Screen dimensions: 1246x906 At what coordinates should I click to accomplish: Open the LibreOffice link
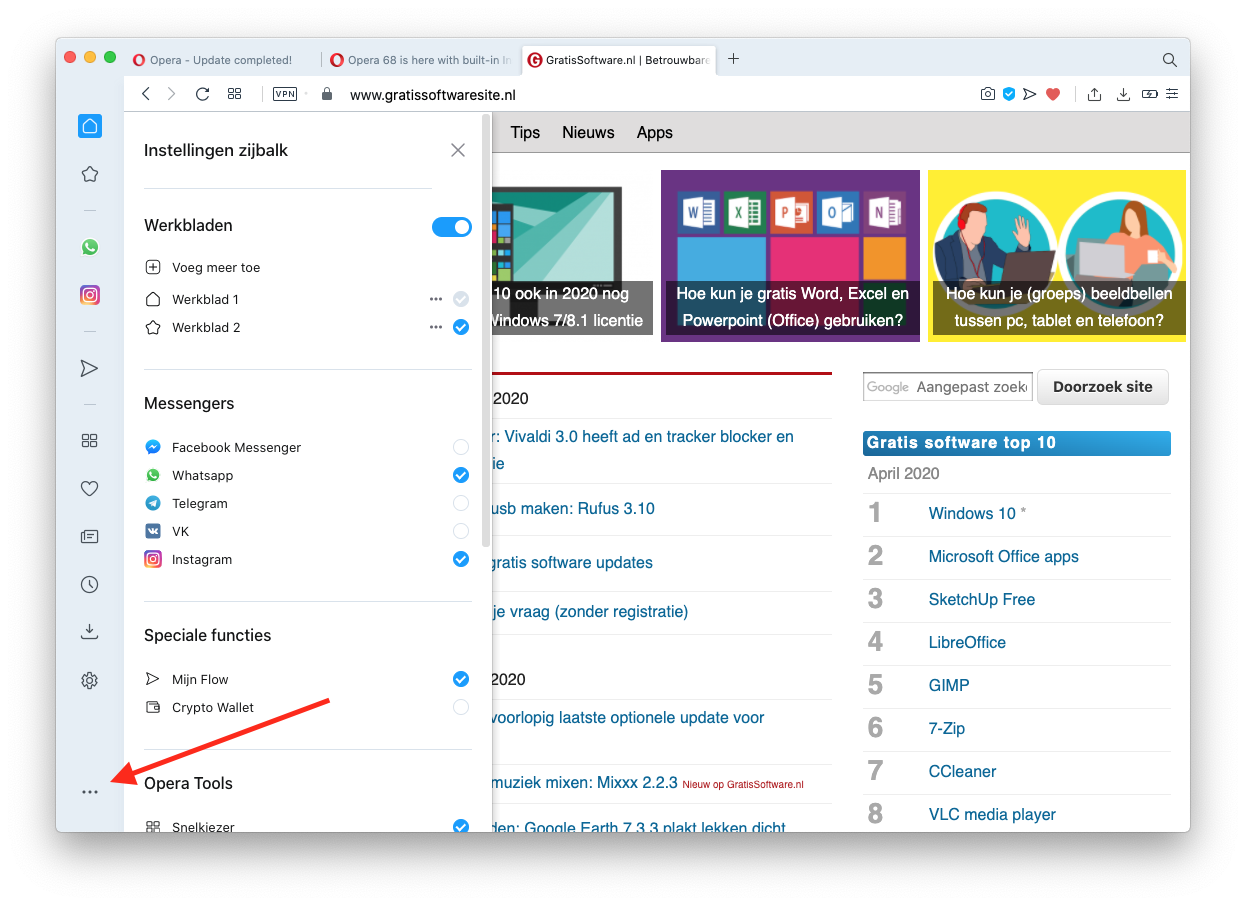[967, 642]
